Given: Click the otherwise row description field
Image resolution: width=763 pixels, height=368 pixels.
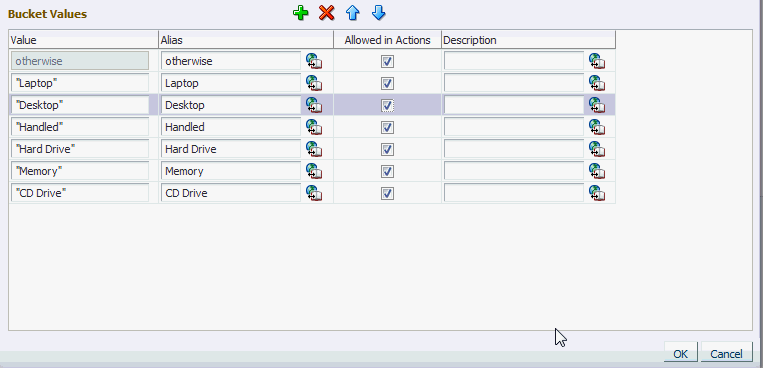Looking at the screenshot, I should pyautogui.click(x=514, y=61).
